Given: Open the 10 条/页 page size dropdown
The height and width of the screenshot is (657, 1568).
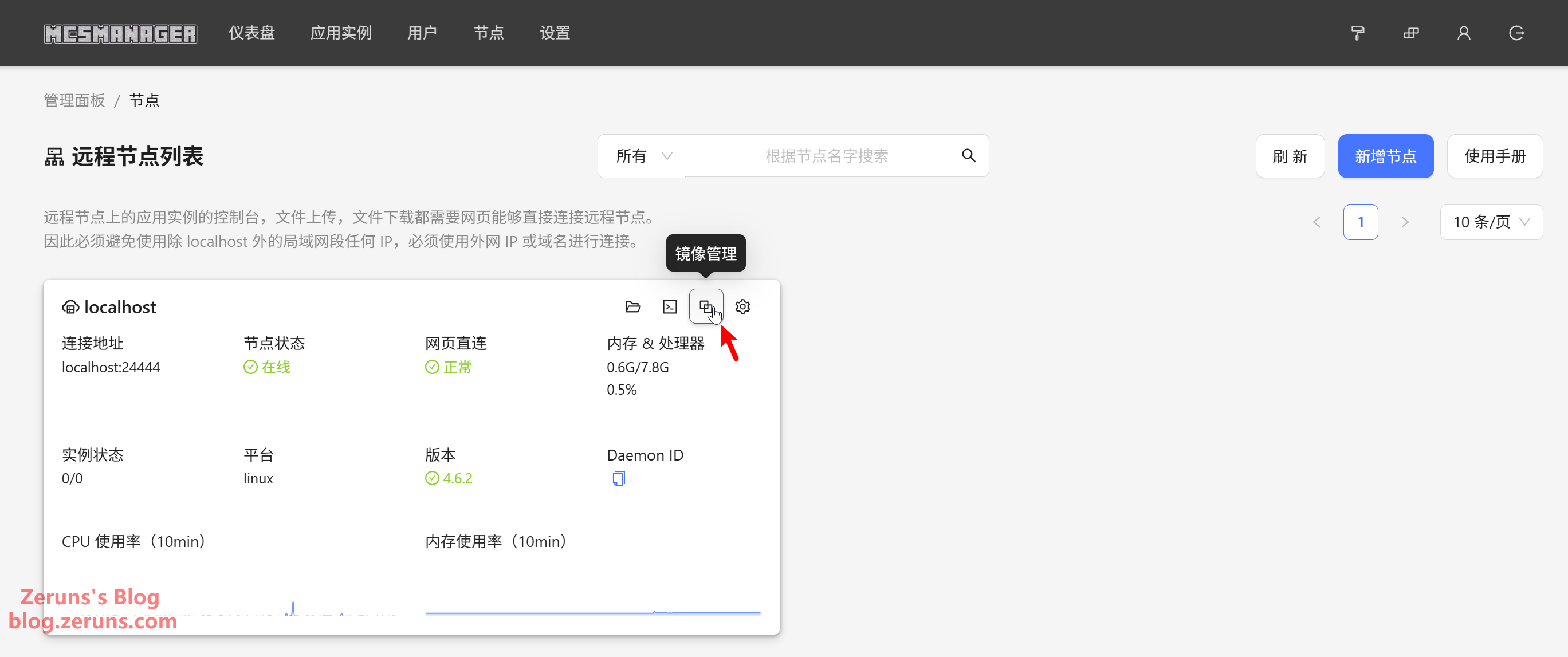Looking at the screenshot, I should (1491, 222).
